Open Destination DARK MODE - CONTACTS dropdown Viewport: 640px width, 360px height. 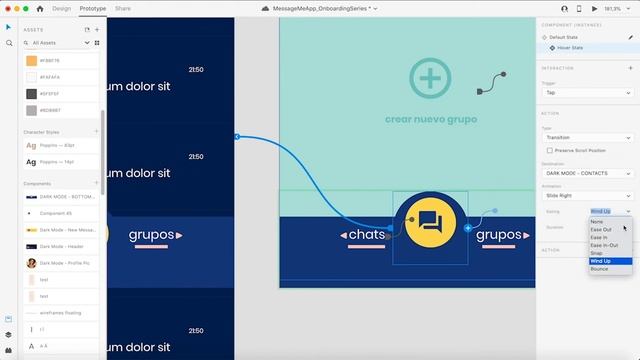coord(588,173)
